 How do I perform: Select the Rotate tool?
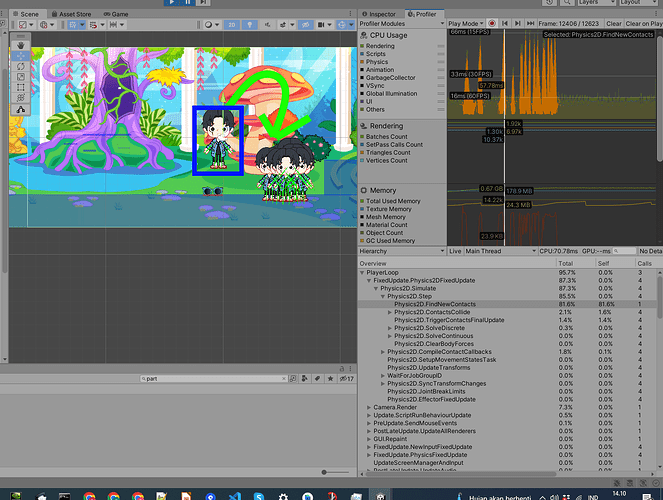(20, 66)
